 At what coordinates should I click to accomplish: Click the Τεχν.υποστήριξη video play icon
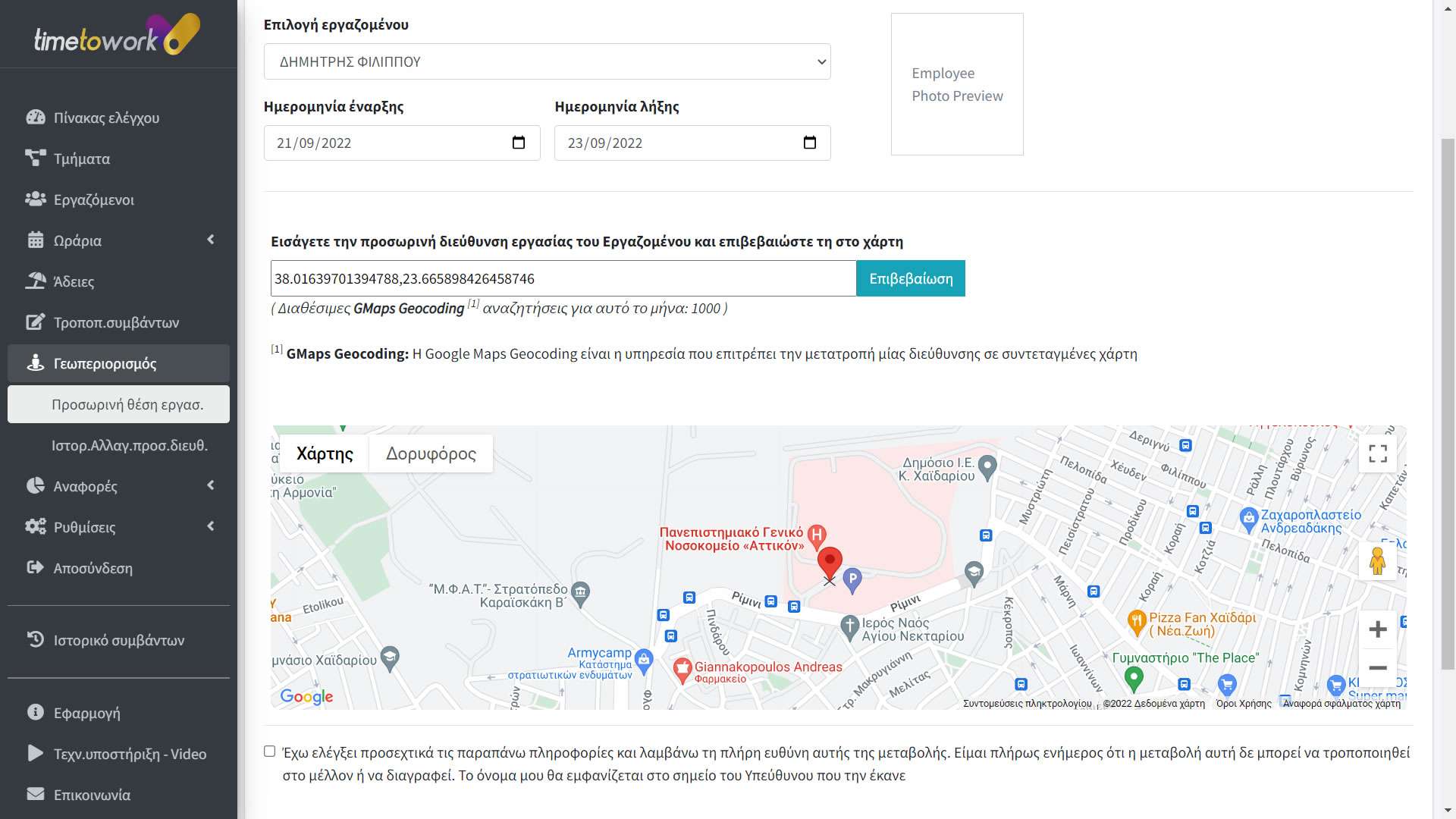(35, 754)
